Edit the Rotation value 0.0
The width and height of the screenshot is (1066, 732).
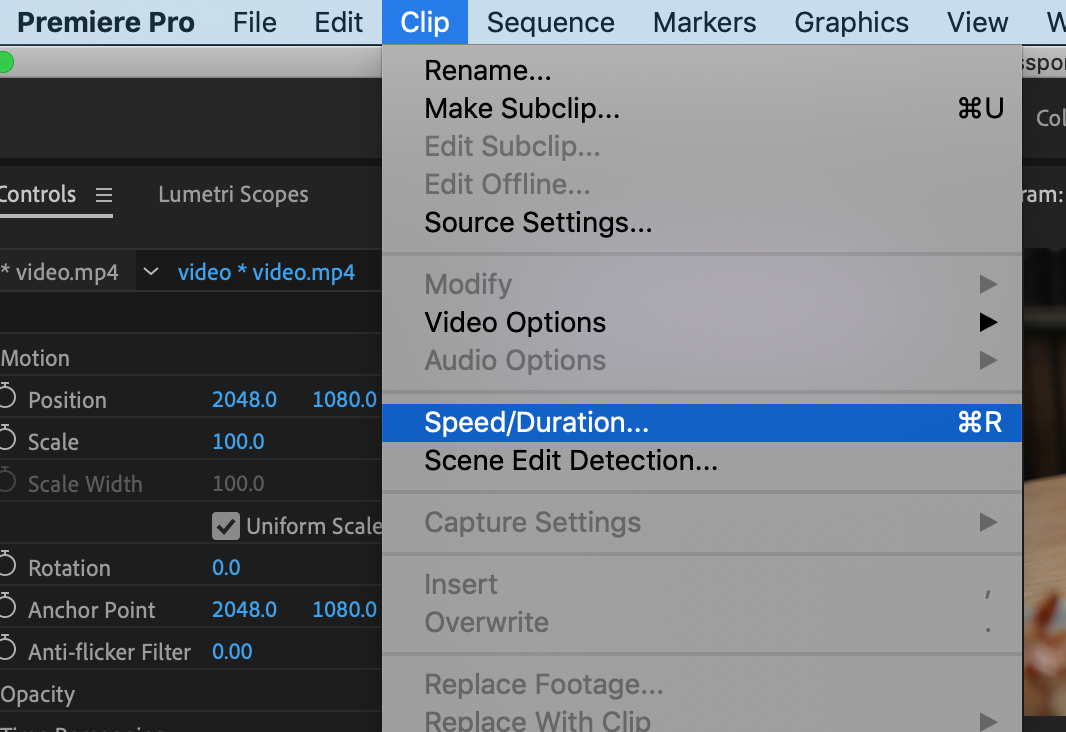coord(226,568)
